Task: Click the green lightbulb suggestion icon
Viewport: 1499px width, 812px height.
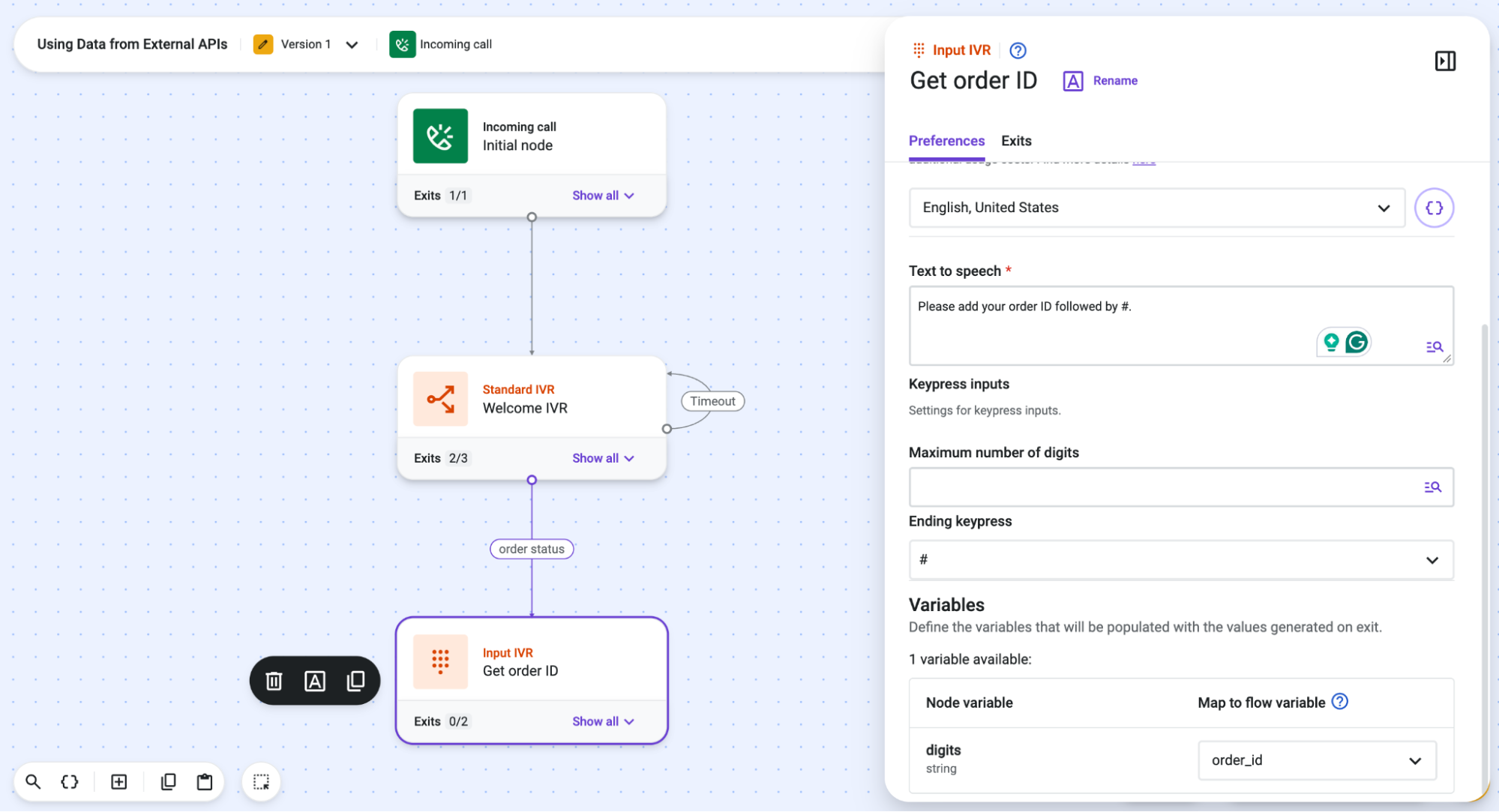Action: pos(1331,343)
